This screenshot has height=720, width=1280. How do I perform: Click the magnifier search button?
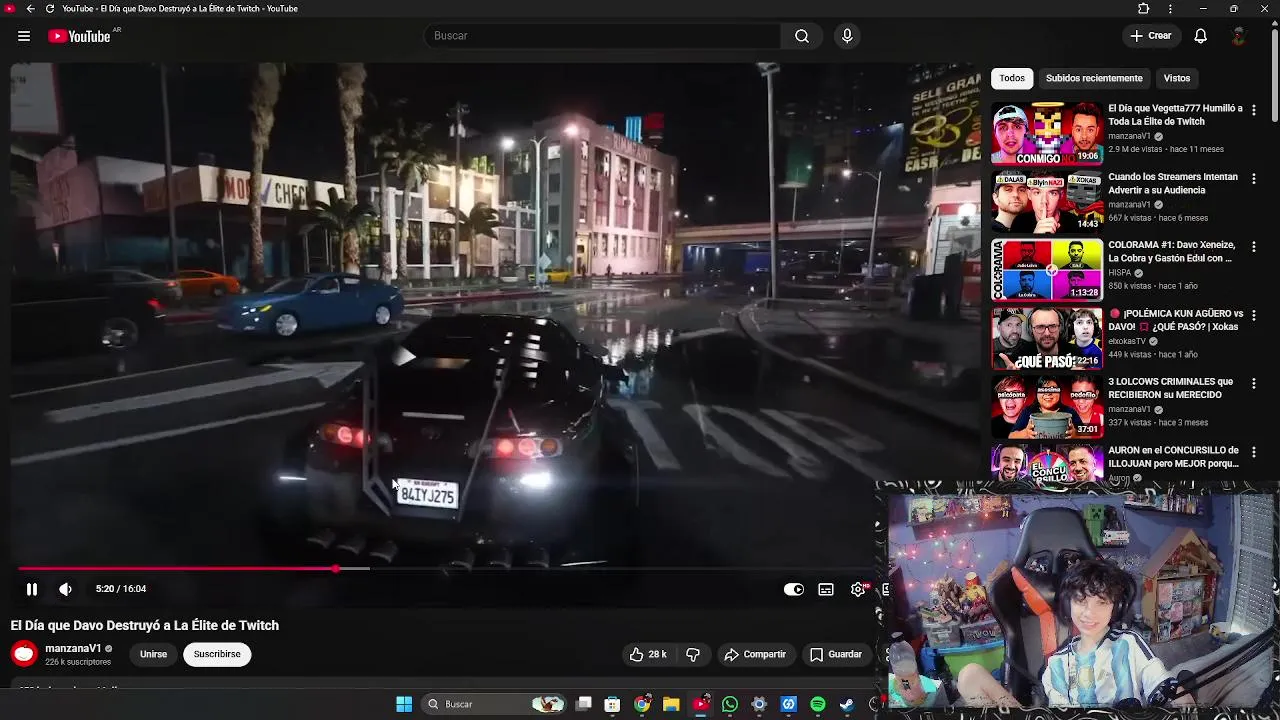click(x=802, y=36)
